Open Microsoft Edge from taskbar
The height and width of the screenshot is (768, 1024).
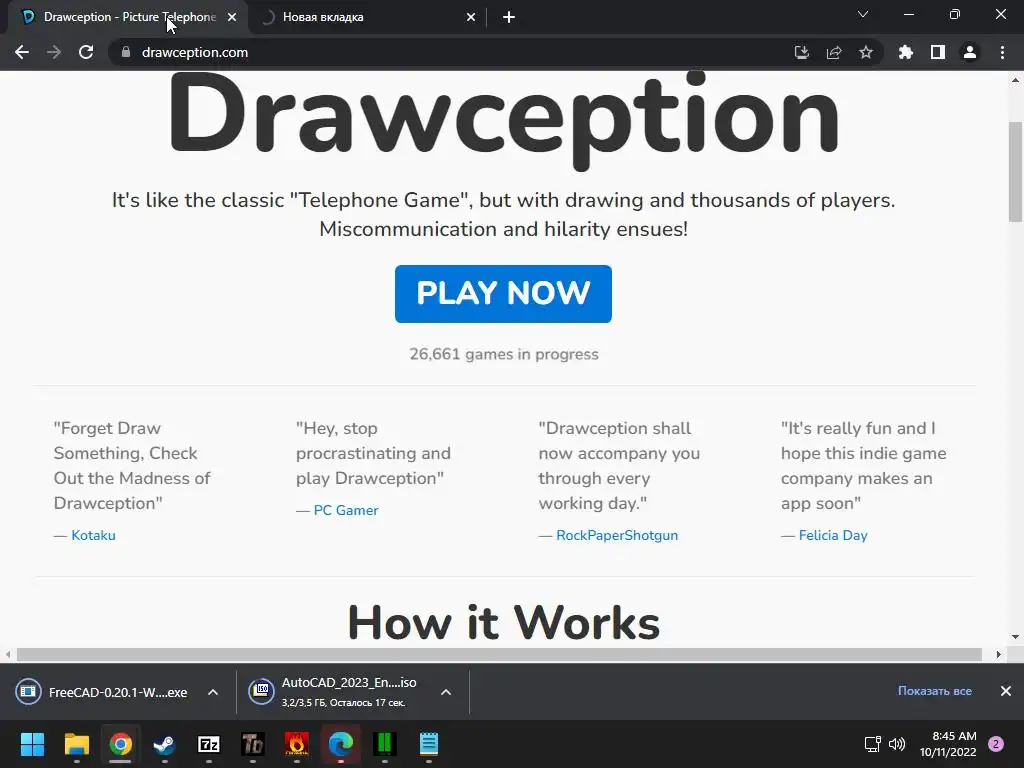point(340,744)
